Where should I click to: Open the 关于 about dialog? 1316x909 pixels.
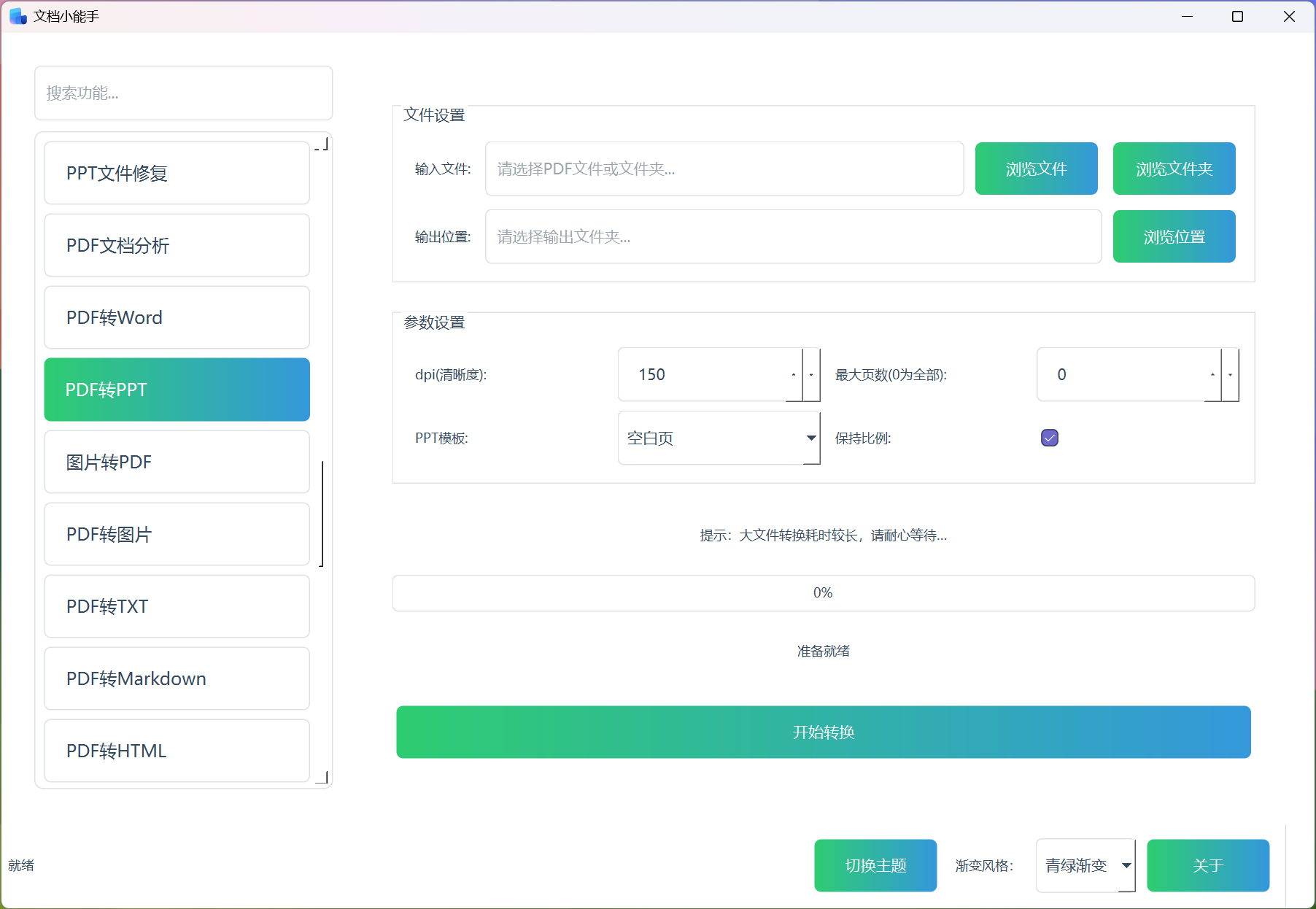point(1208,865)
